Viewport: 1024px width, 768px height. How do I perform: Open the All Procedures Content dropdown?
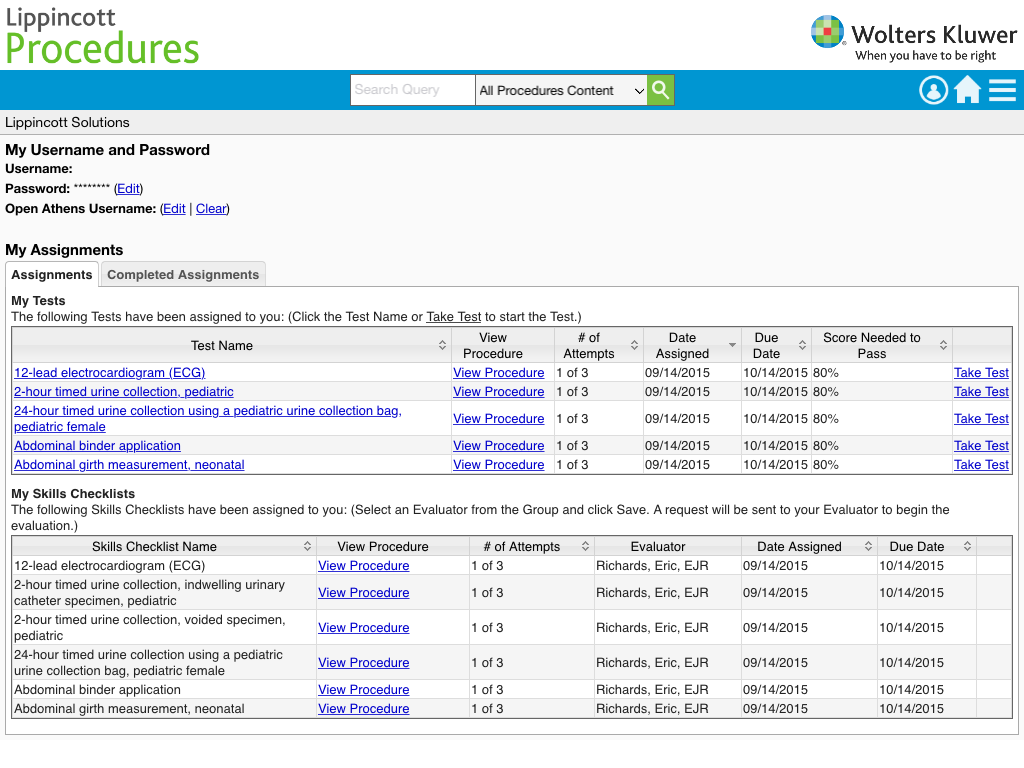click(x=561, y=90)
